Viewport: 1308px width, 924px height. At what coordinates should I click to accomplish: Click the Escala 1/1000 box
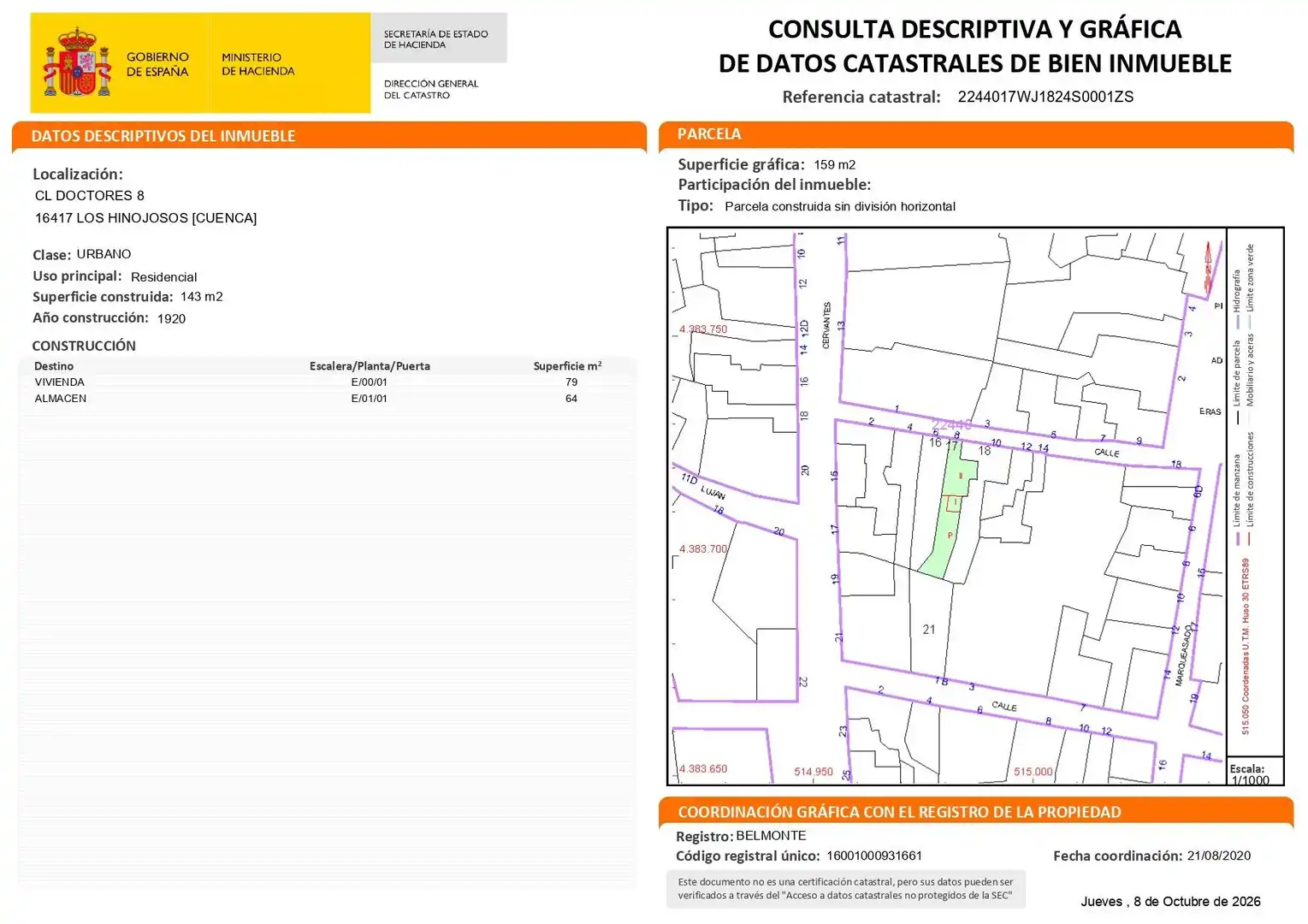point(1255,772)
